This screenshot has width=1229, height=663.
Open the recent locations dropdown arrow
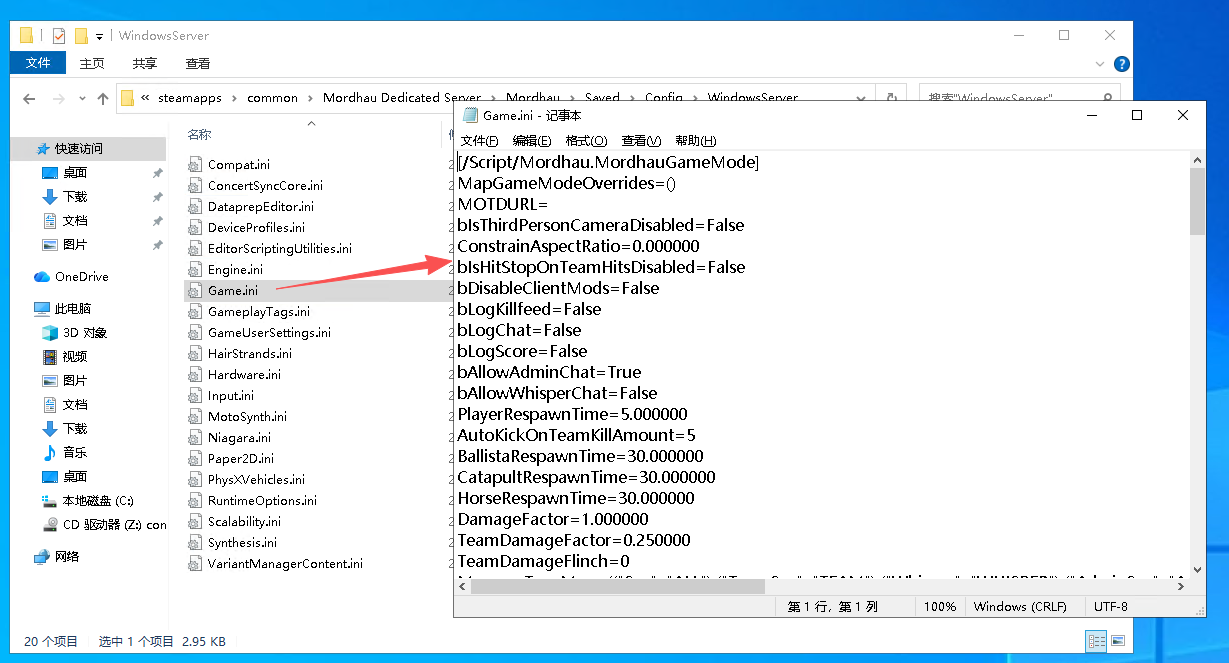pyautogui.click(x=81, y=99)
